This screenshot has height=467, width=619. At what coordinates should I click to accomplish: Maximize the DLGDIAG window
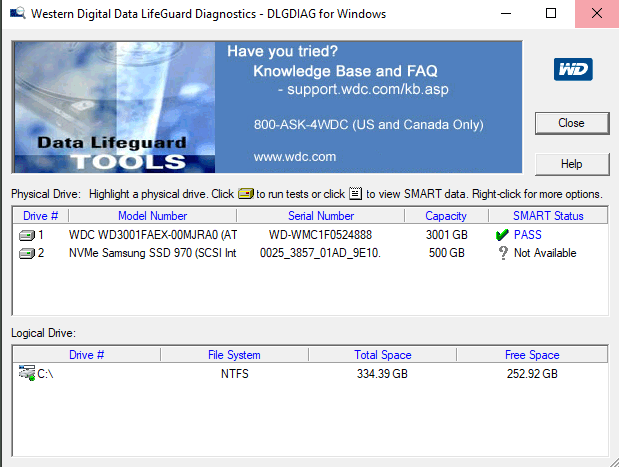pyautogui.click(x=551, y=13)
